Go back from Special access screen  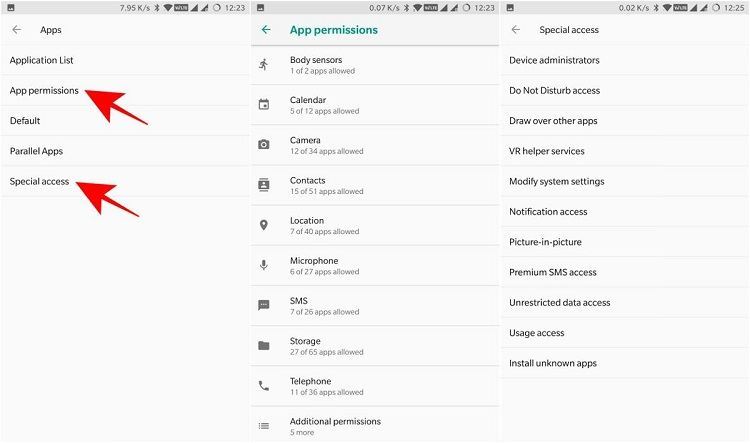516,30
